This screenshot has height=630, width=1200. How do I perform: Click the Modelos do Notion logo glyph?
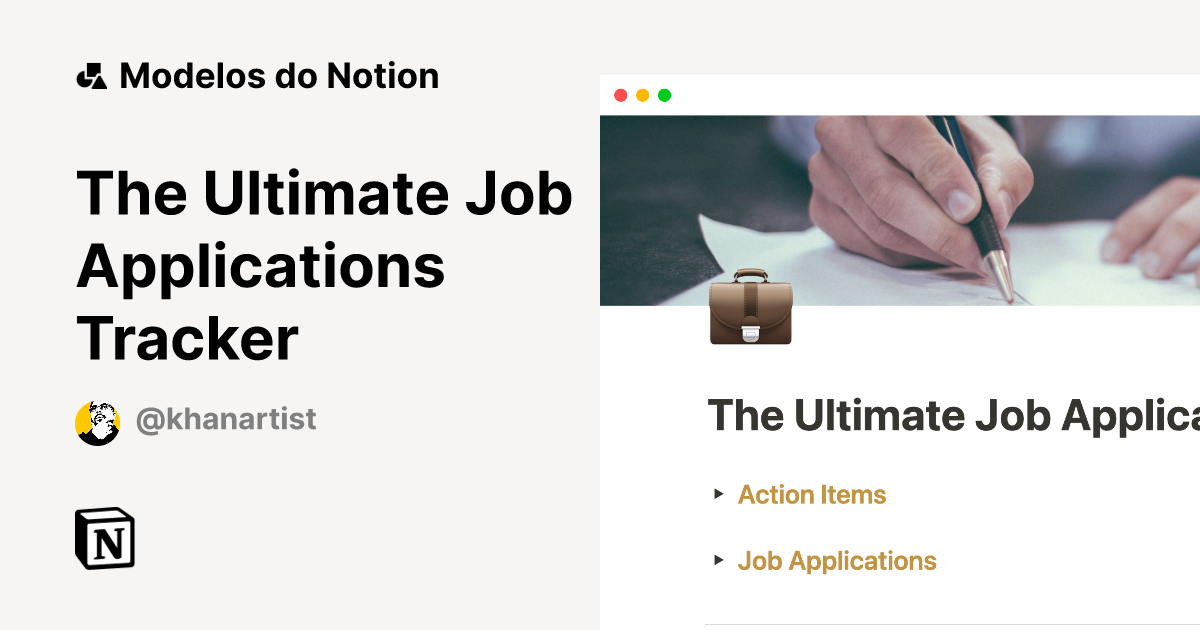[x=93, y=75]
